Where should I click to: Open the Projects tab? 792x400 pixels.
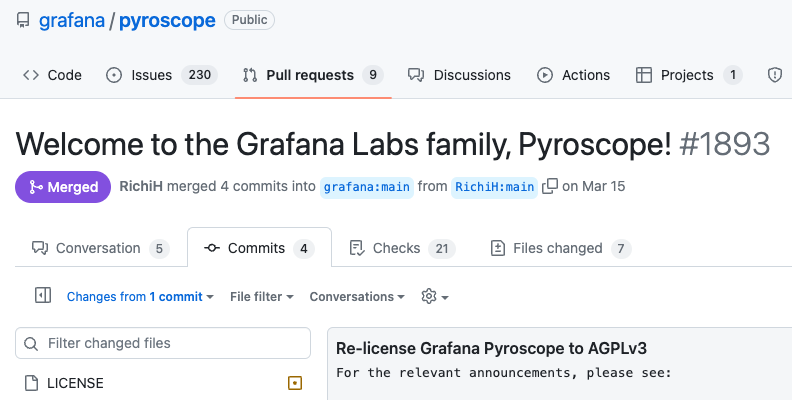coord(689,75)
